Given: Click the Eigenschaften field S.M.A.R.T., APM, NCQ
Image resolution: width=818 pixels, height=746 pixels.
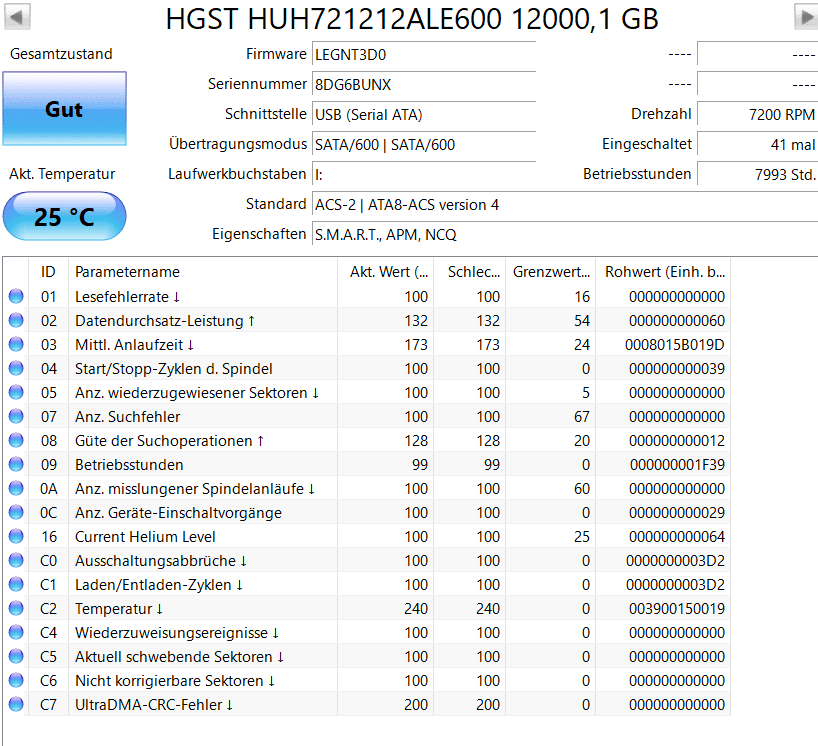Looking at the screenshot, I should click(565, 235).
